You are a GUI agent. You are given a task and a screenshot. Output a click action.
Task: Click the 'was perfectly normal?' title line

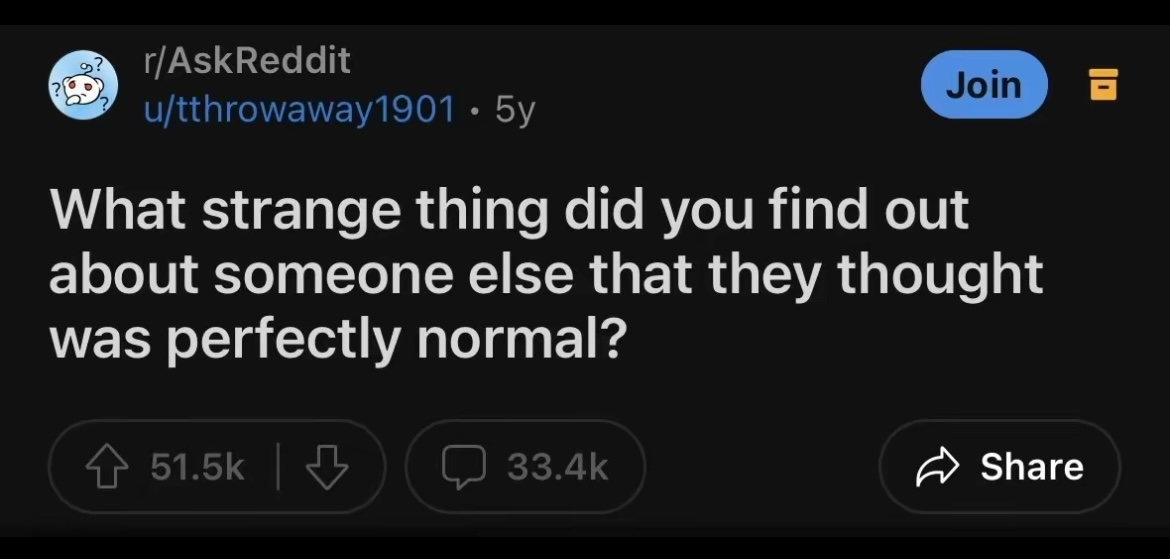(x=337, y=341)
